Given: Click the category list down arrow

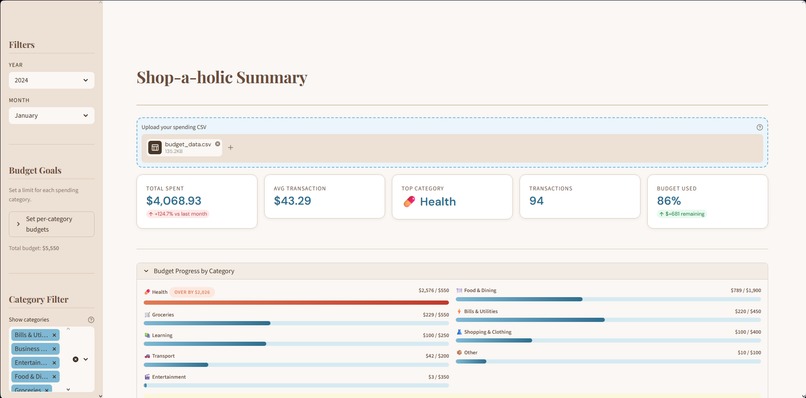Looking at the screenshot, I should click(x=68, y=389).
